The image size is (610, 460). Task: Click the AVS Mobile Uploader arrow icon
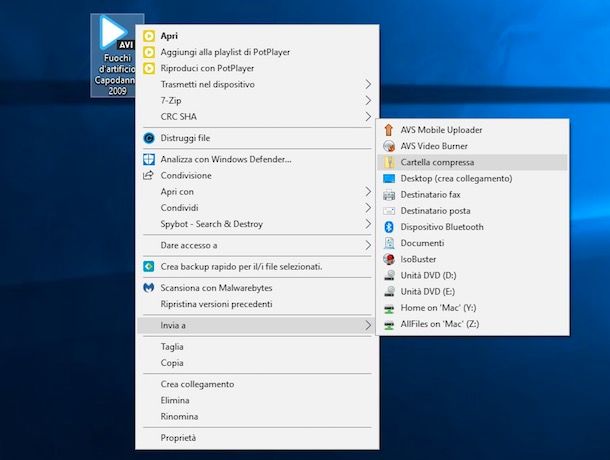(x=389, y=130)
